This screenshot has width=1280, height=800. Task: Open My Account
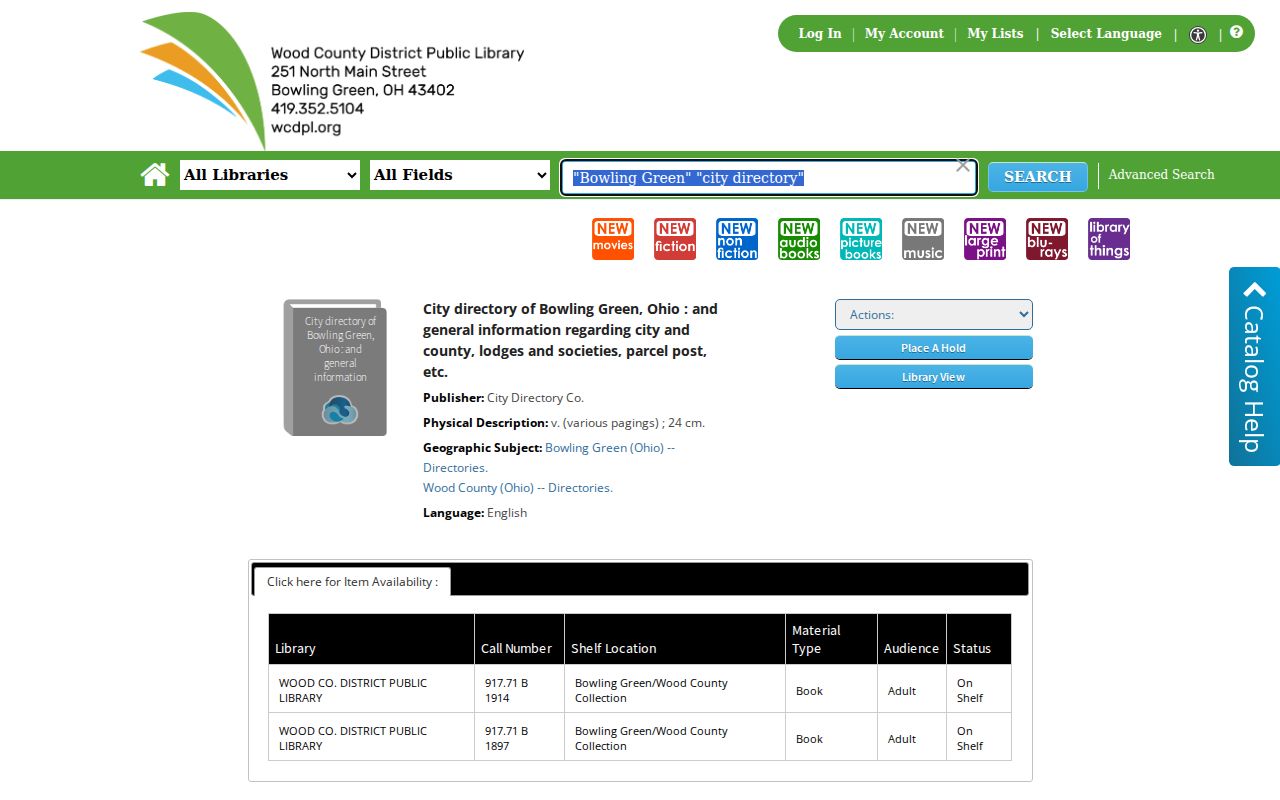pyautogui.click(x=904, y=33)
